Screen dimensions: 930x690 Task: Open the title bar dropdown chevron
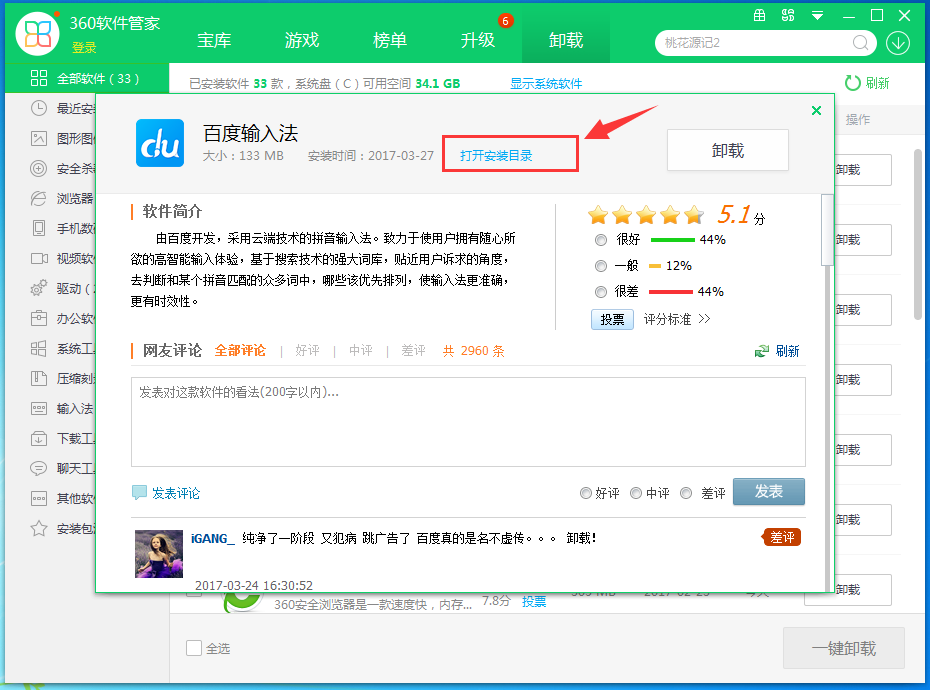[x=817, y=16]
